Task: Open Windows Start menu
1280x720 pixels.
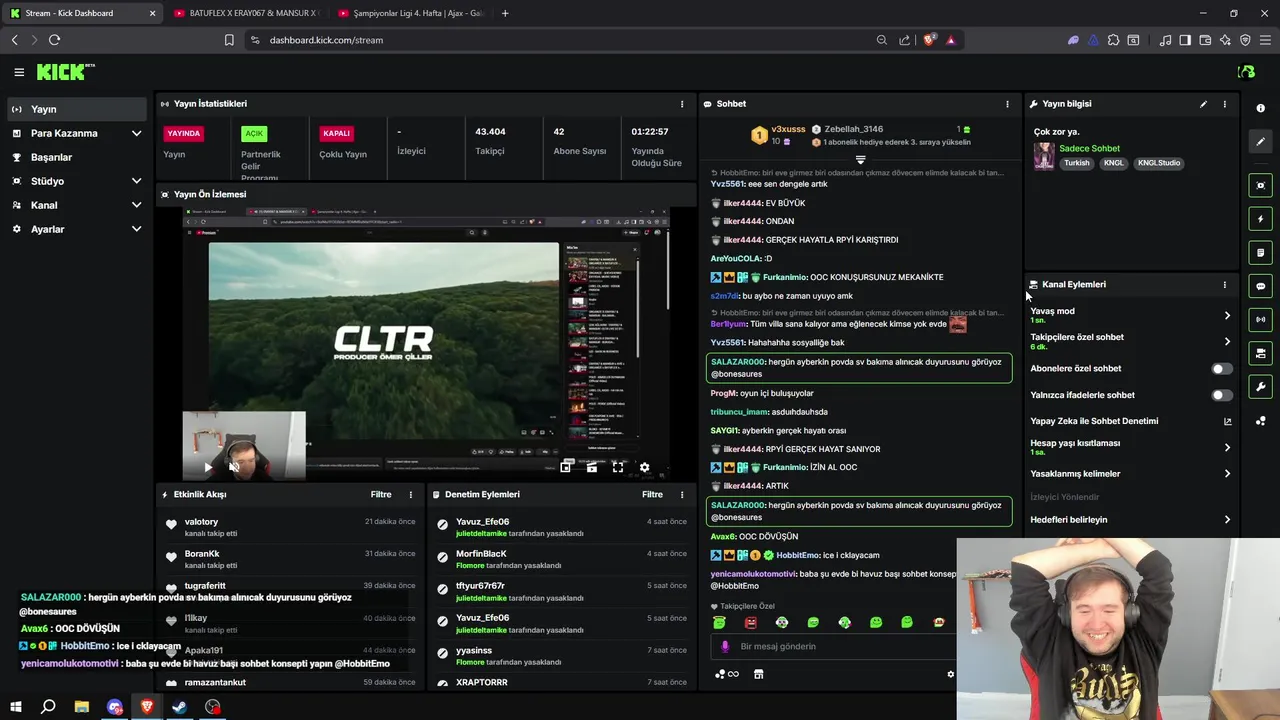Action: (16, 707)
